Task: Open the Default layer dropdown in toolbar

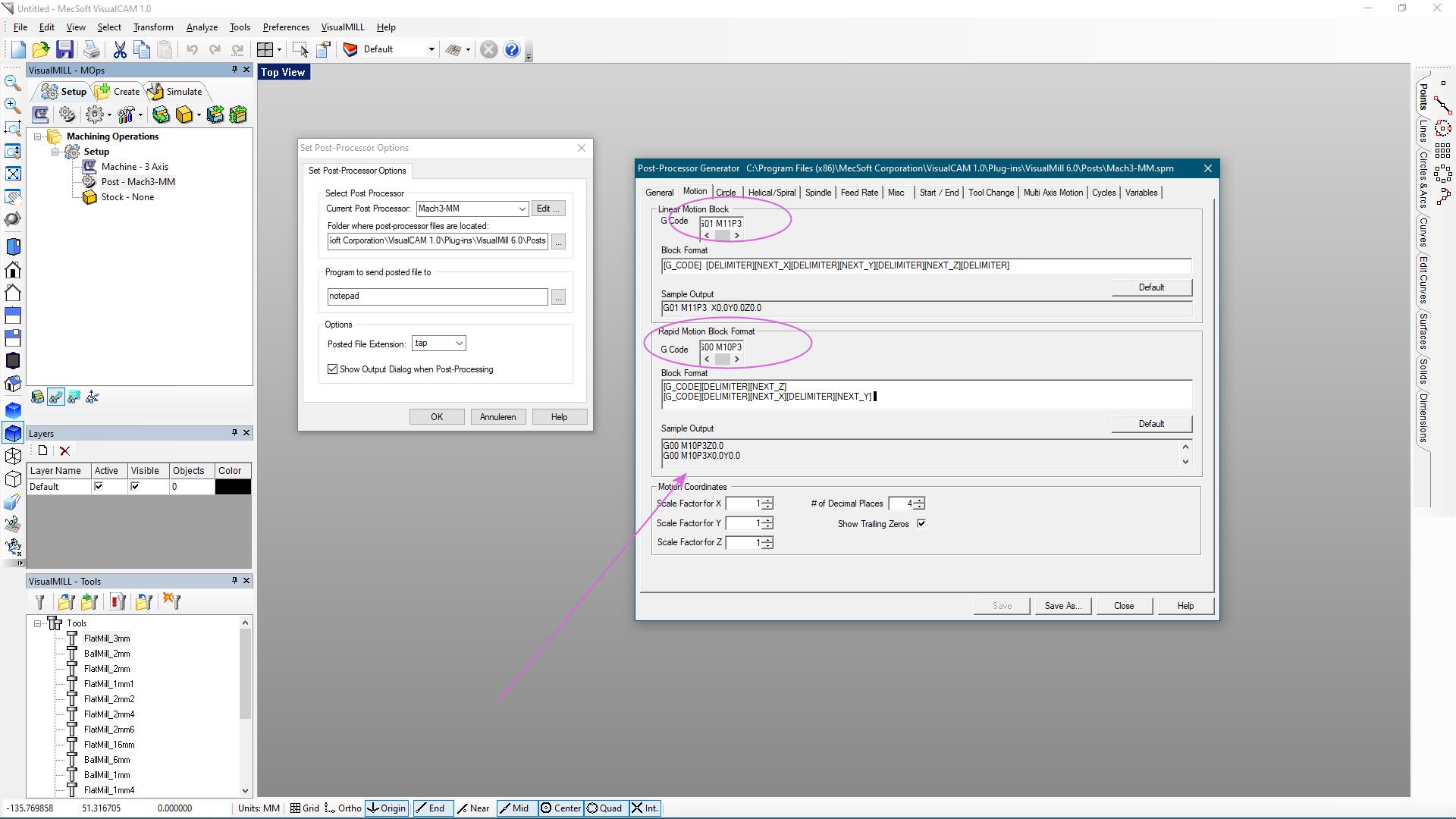Action: tap(431, 50)
